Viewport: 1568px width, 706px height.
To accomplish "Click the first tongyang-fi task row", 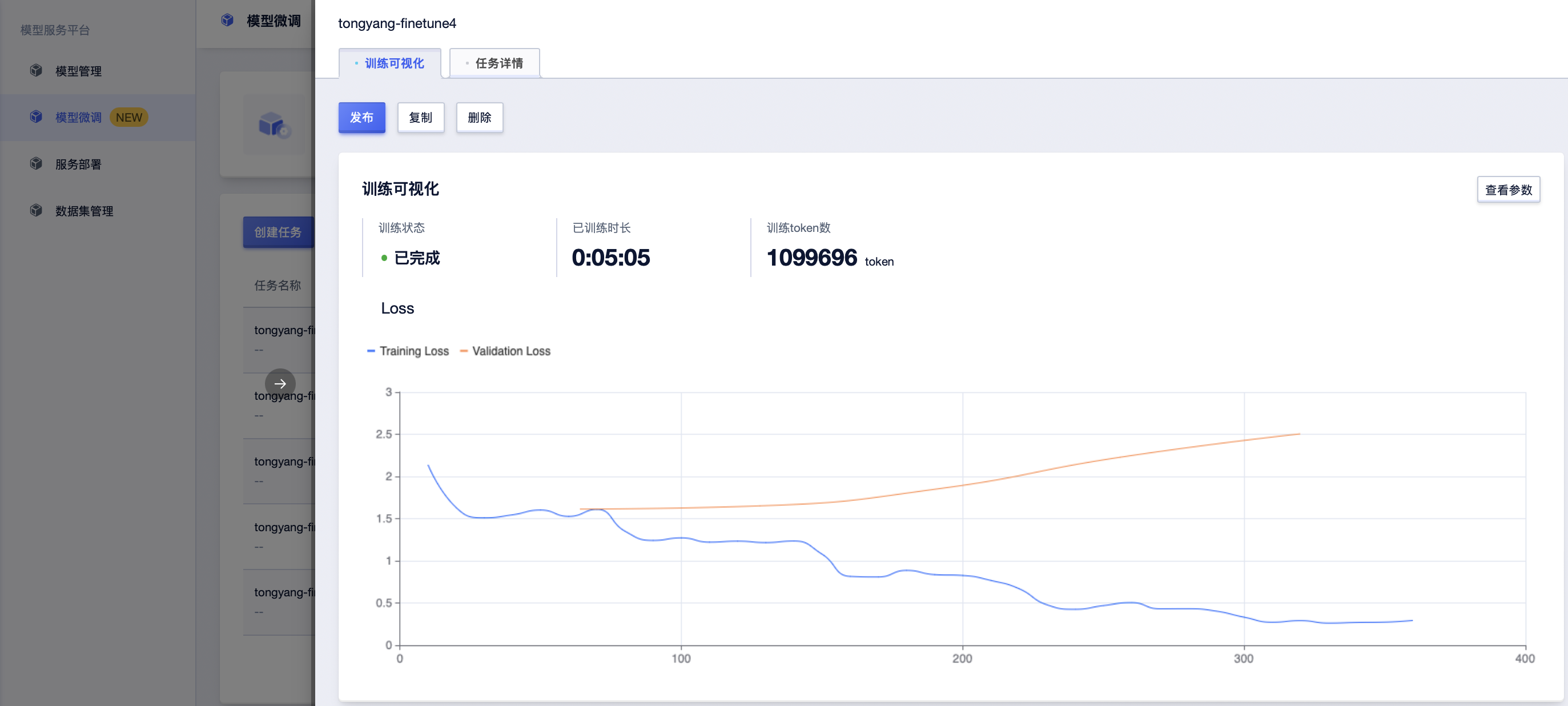I will coord(279,340).
